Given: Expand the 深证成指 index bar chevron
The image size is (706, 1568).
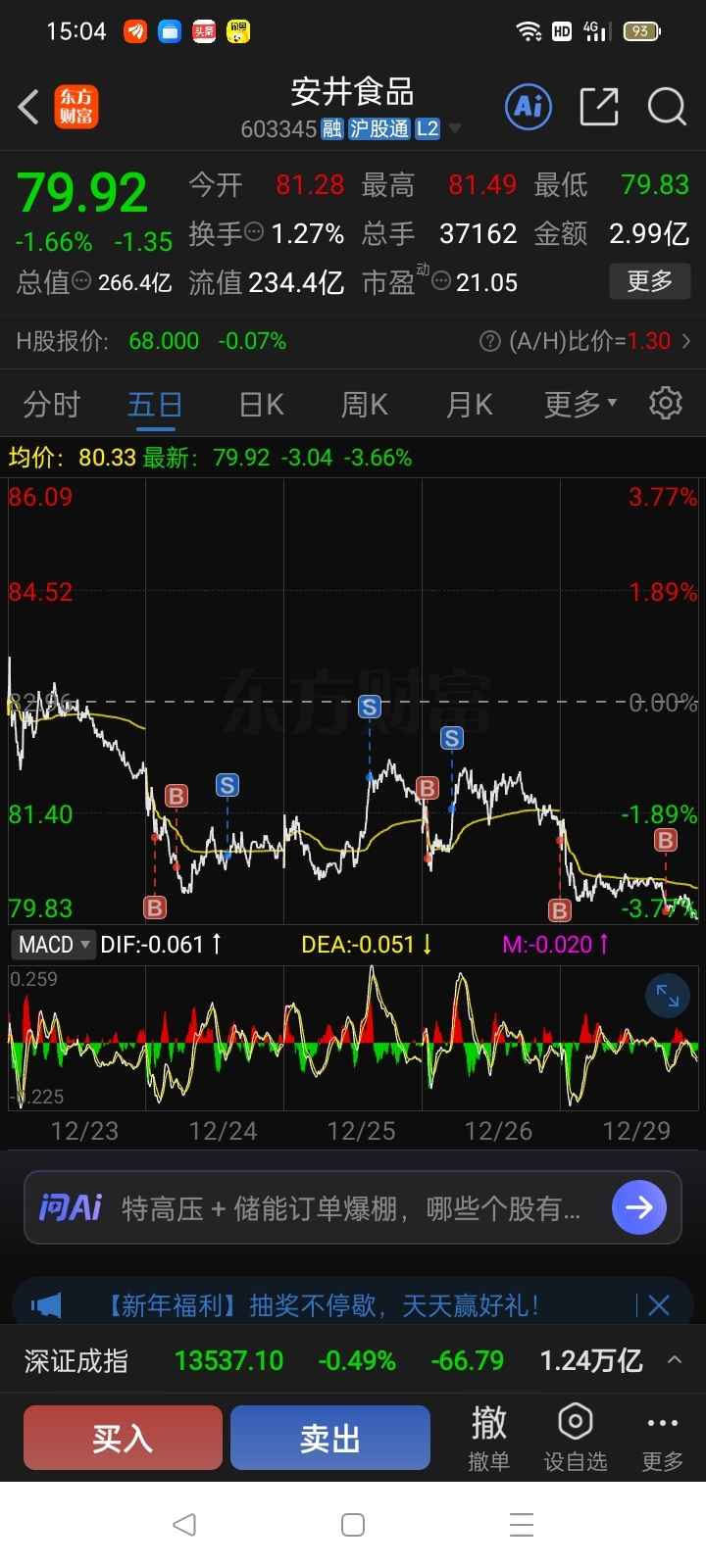Looking at the screenshot, I should click(675, 1360).
